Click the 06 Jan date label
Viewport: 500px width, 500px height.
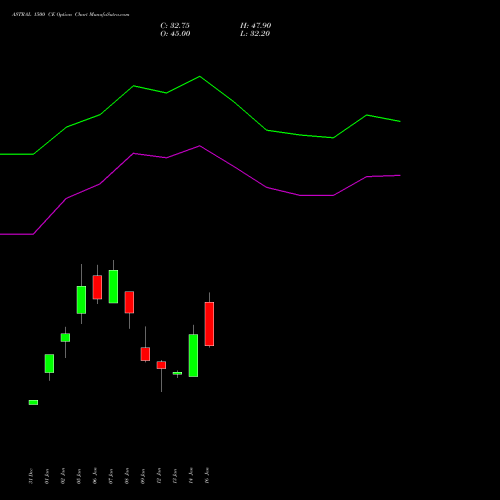click(95, 476)
